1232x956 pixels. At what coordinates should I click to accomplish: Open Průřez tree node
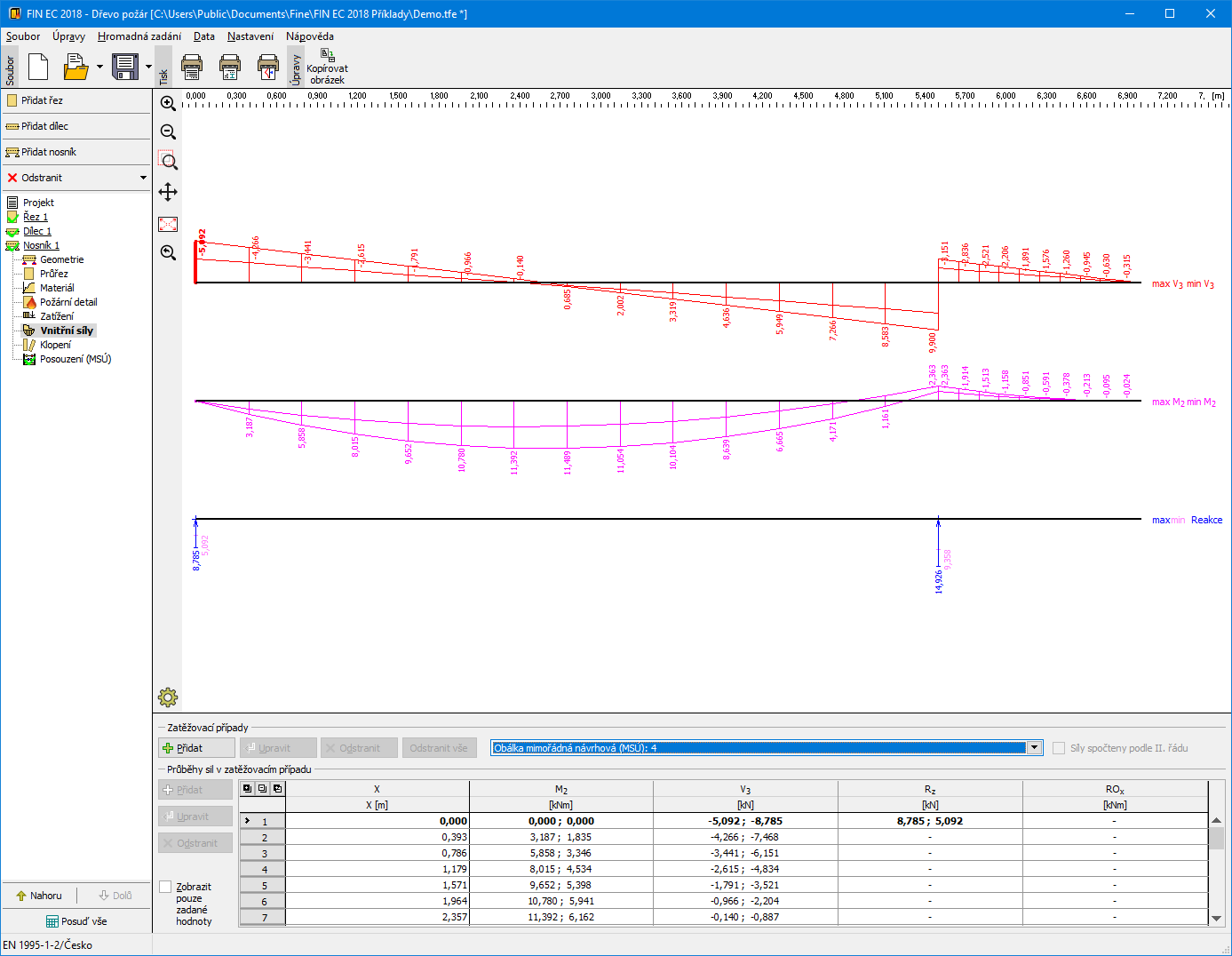click(53, 274)
